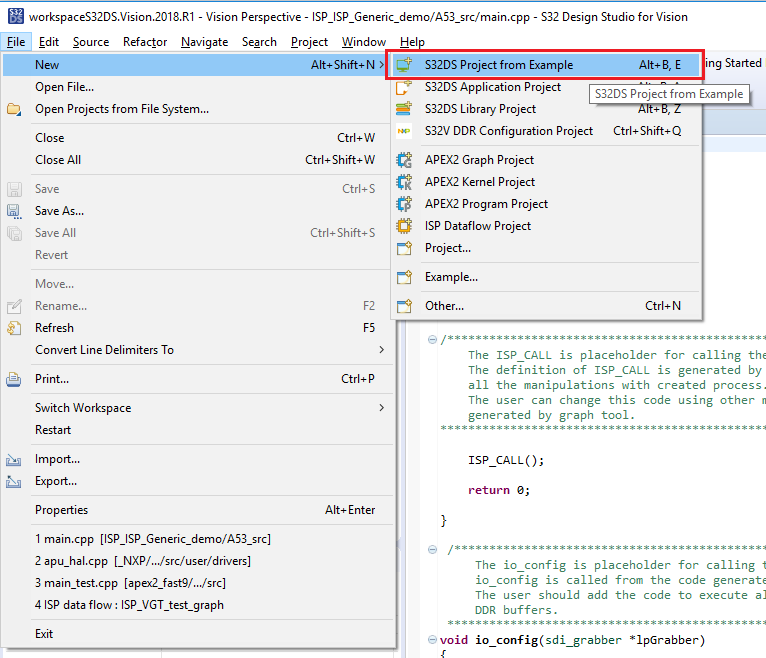Select S32V DDR Configuration Project

point(546,131)
